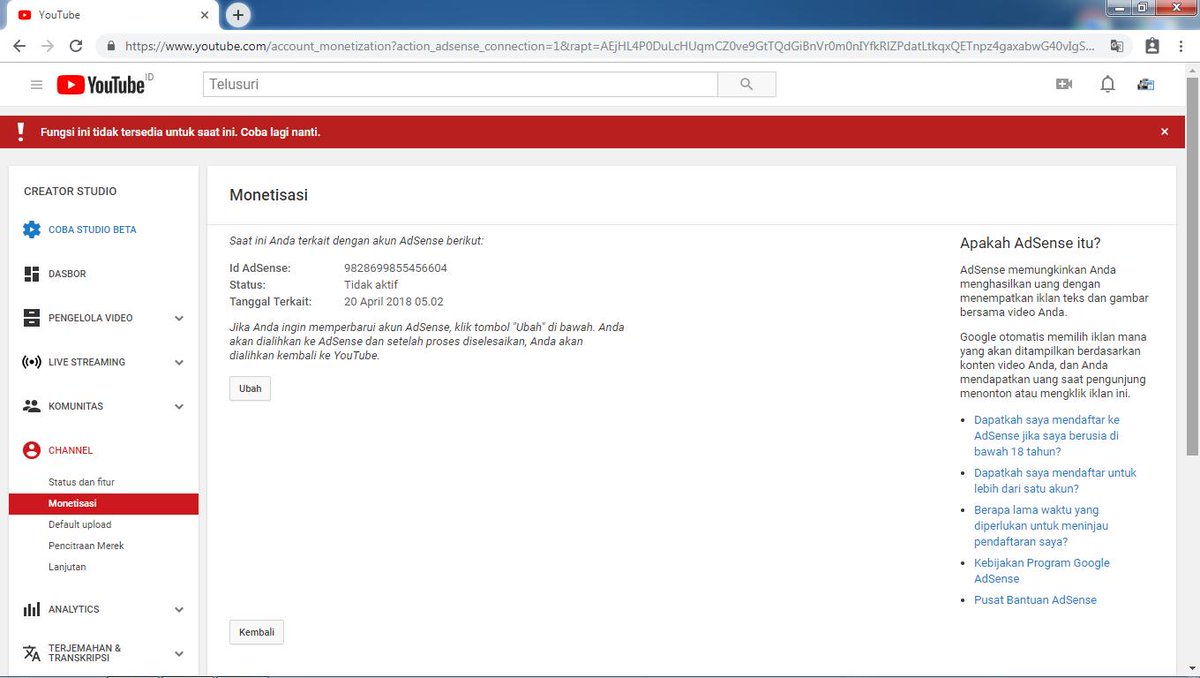1200x678 pixels.
Task: Click the Channel person icon
Action: pos(32,450)
